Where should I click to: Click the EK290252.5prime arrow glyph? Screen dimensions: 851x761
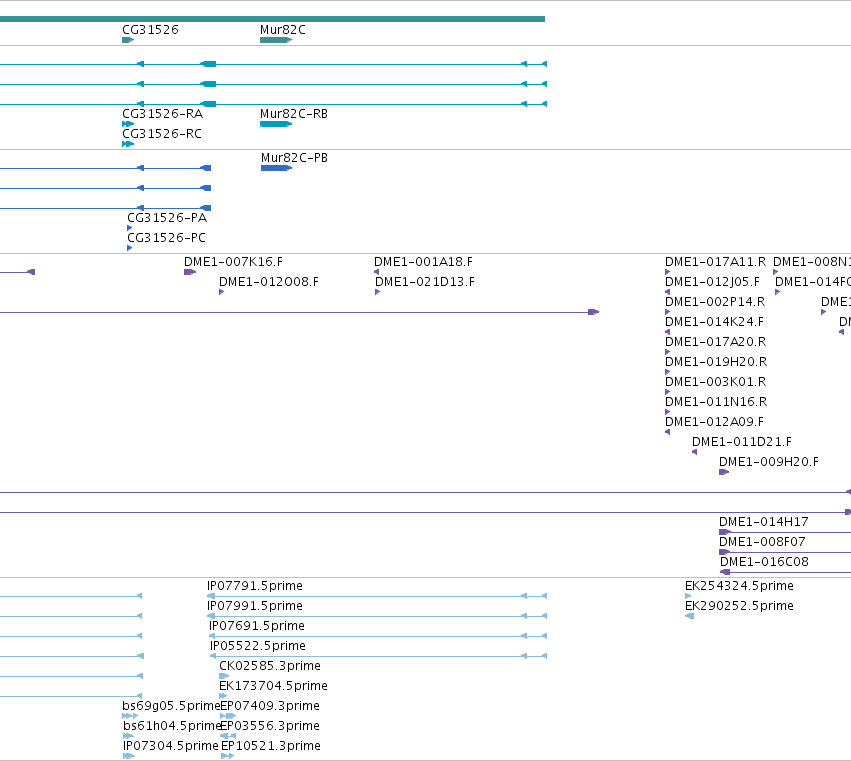690,617
